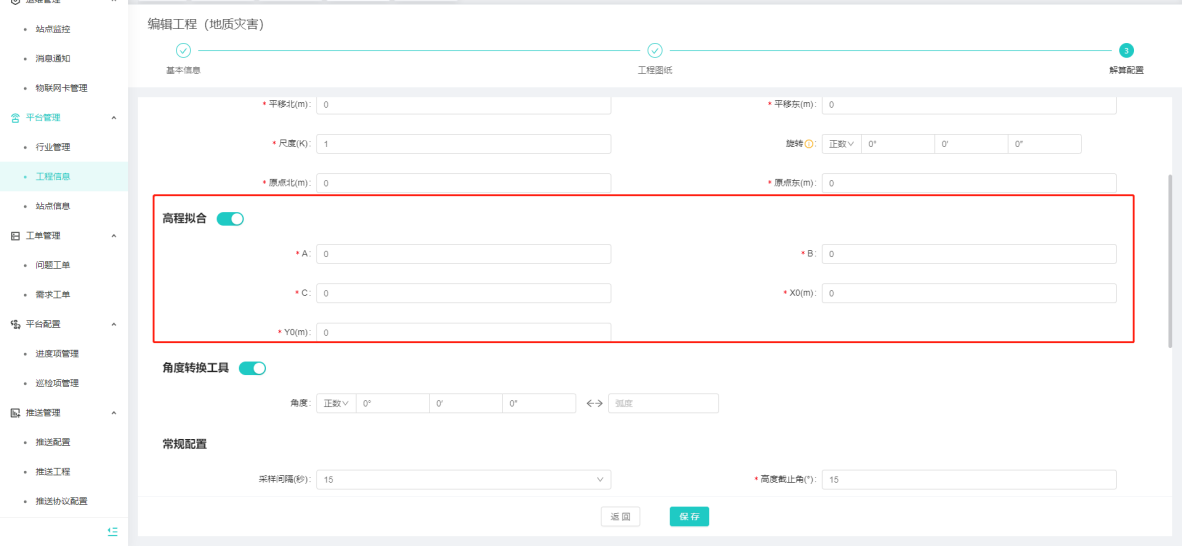Viewport: 1182px width, 546px height.
Task: Toggle the 角度转换工具 switch
Action: (252, 368)
